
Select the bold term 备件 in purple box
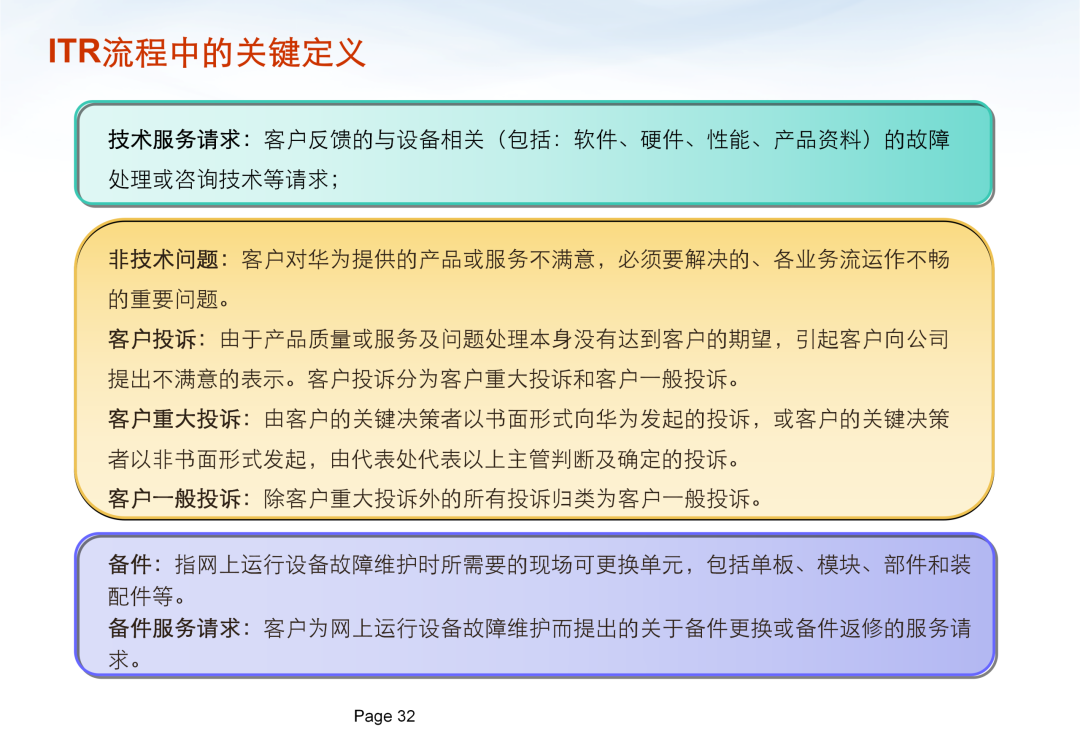click(x=129, y=565)
